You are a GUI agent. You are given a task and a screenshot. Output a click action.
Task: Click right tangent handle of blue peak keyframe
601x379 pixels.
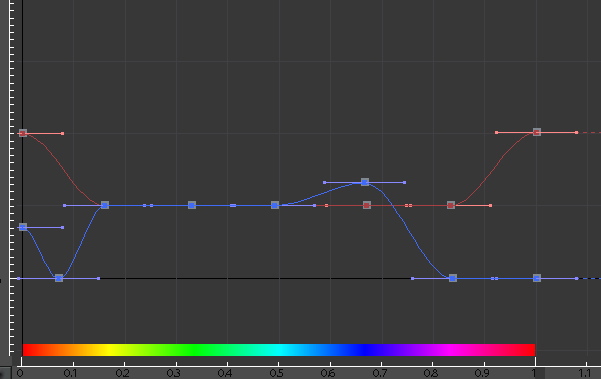click(x=404, y=182)
